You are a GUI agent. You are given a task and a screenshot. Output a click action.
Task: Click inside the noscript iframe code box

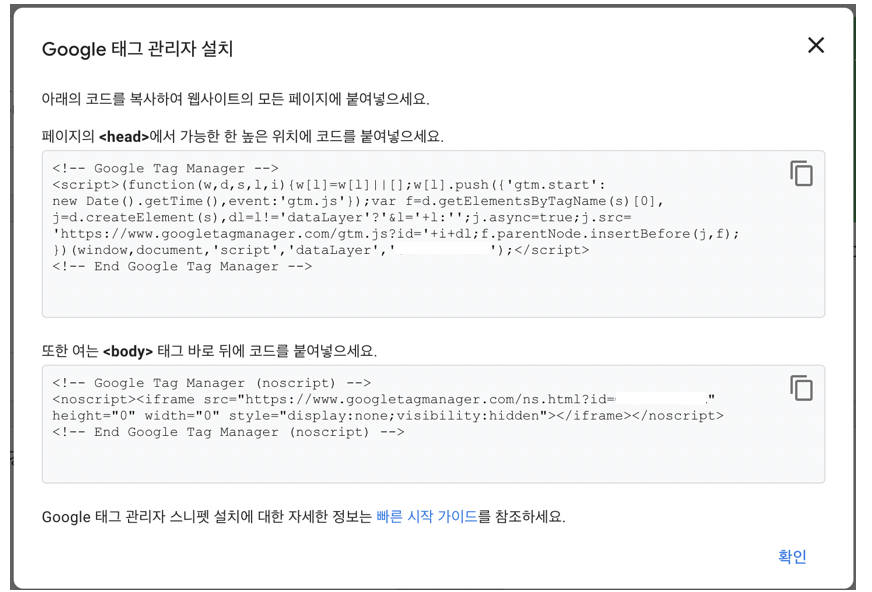[433, 424]
